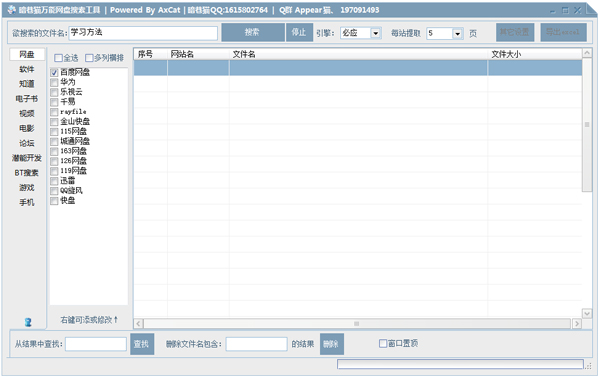
Task: Click the small user icon under sidebar
Action: tap(28, 322)
